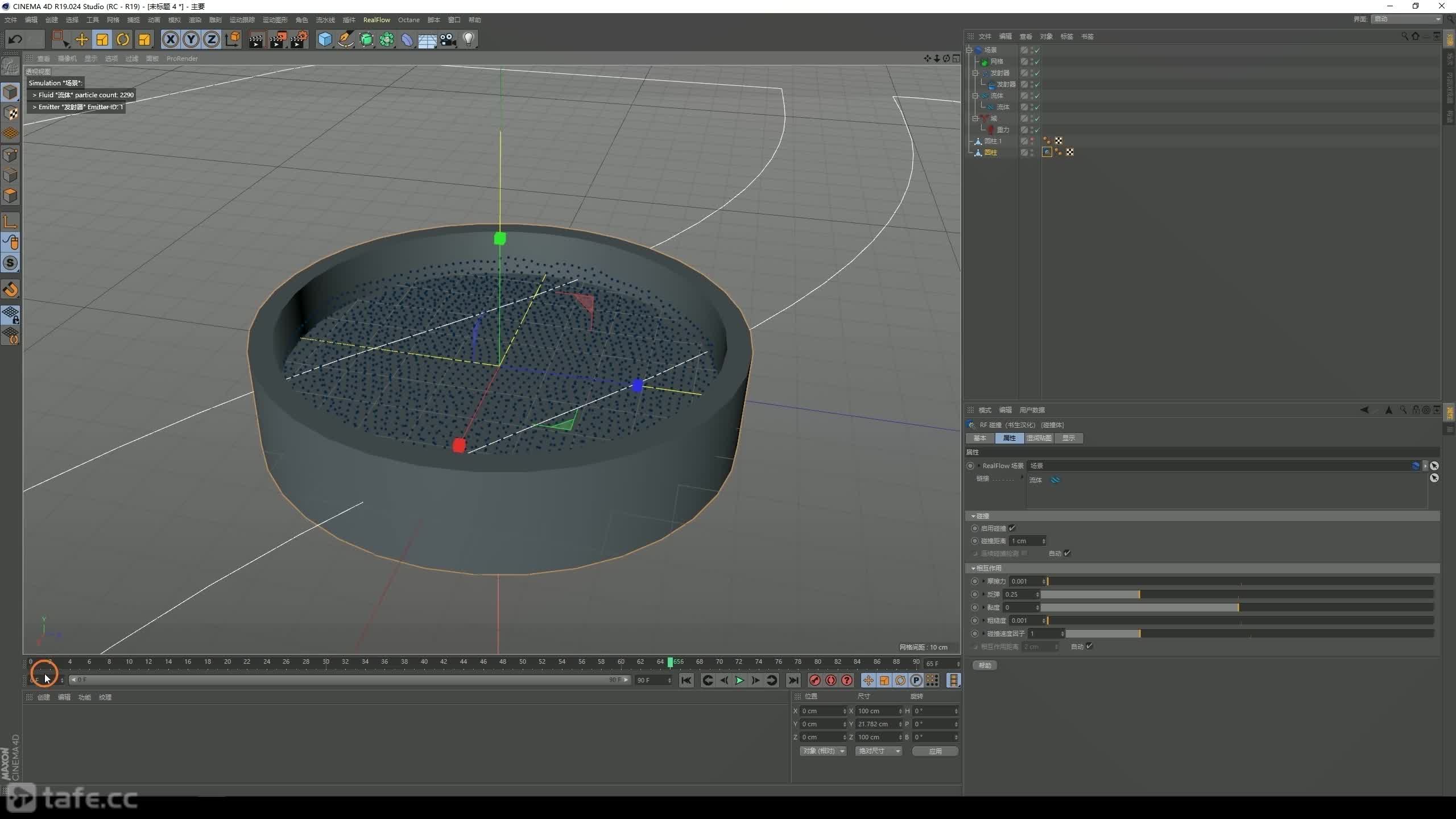Open the RealFlow menu
The image size is (1456, 819).
(377, 20)
